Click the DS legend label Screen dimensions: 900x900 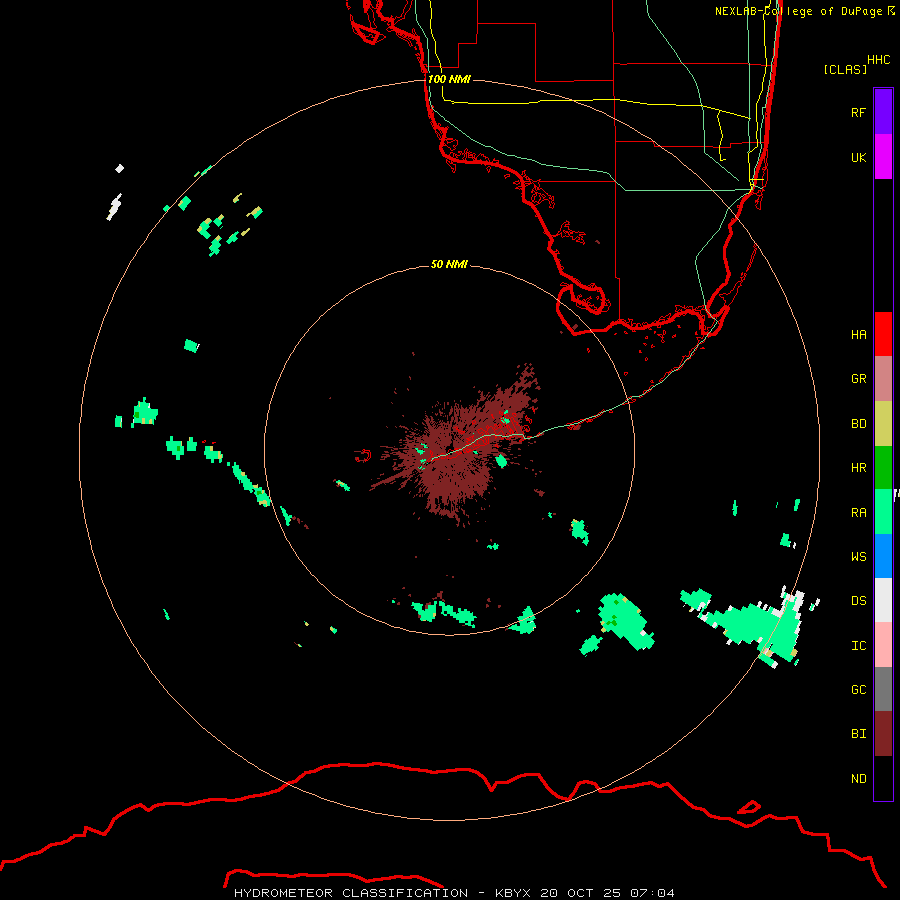858,601
